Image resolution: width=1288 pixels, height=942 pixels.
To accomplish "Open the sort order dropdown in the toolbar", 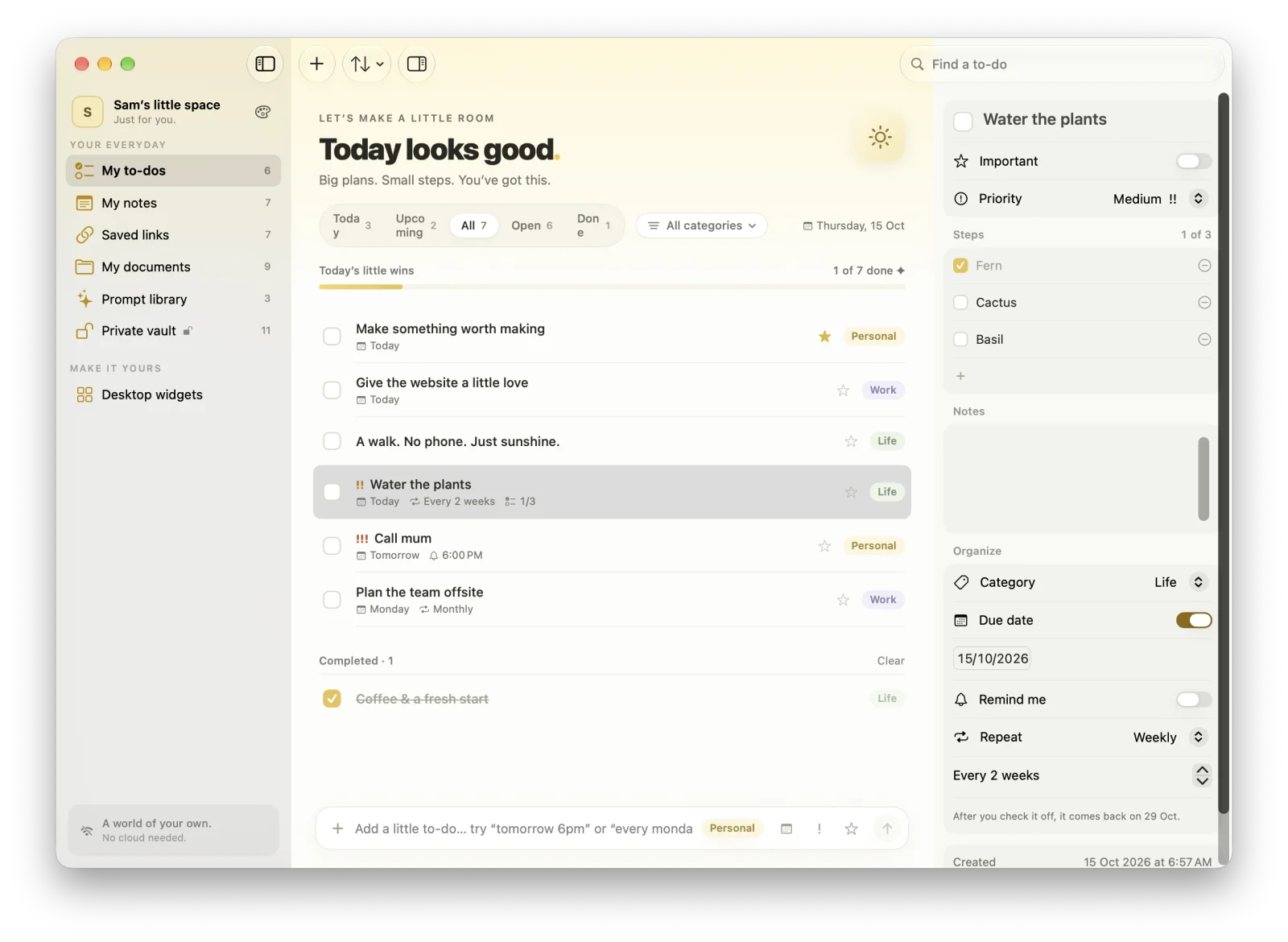I will [x=367, y=64].
